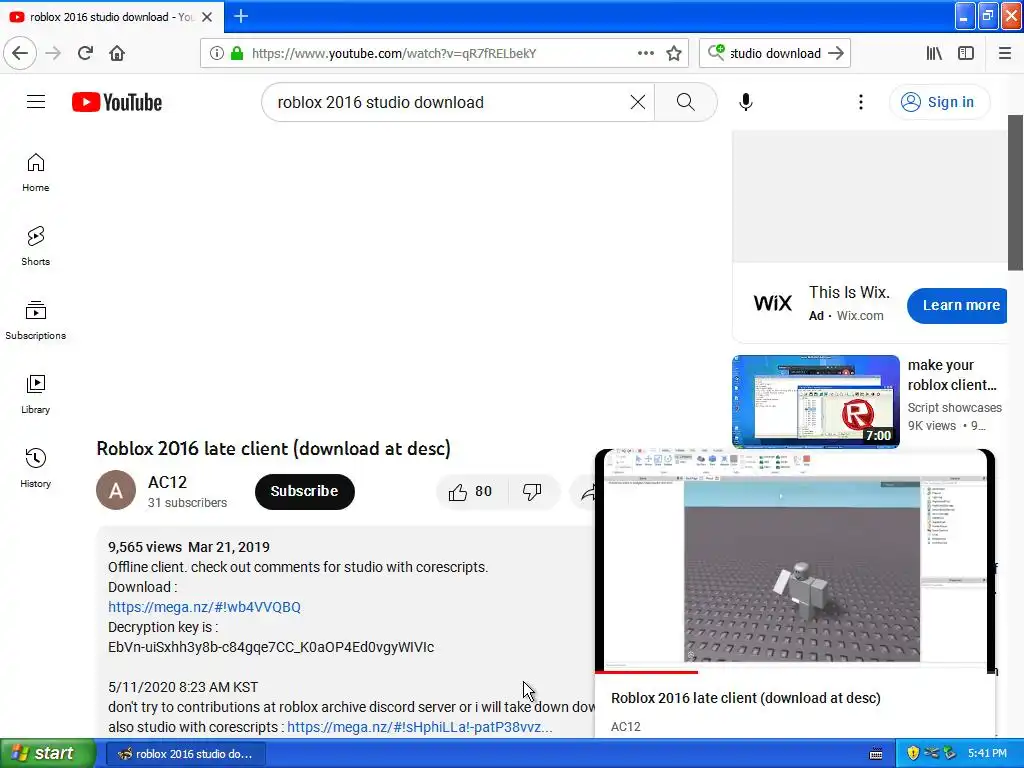Clear the YouTube search query
The height and width of the screenshot is (768, 1024).
coord(638,102)
